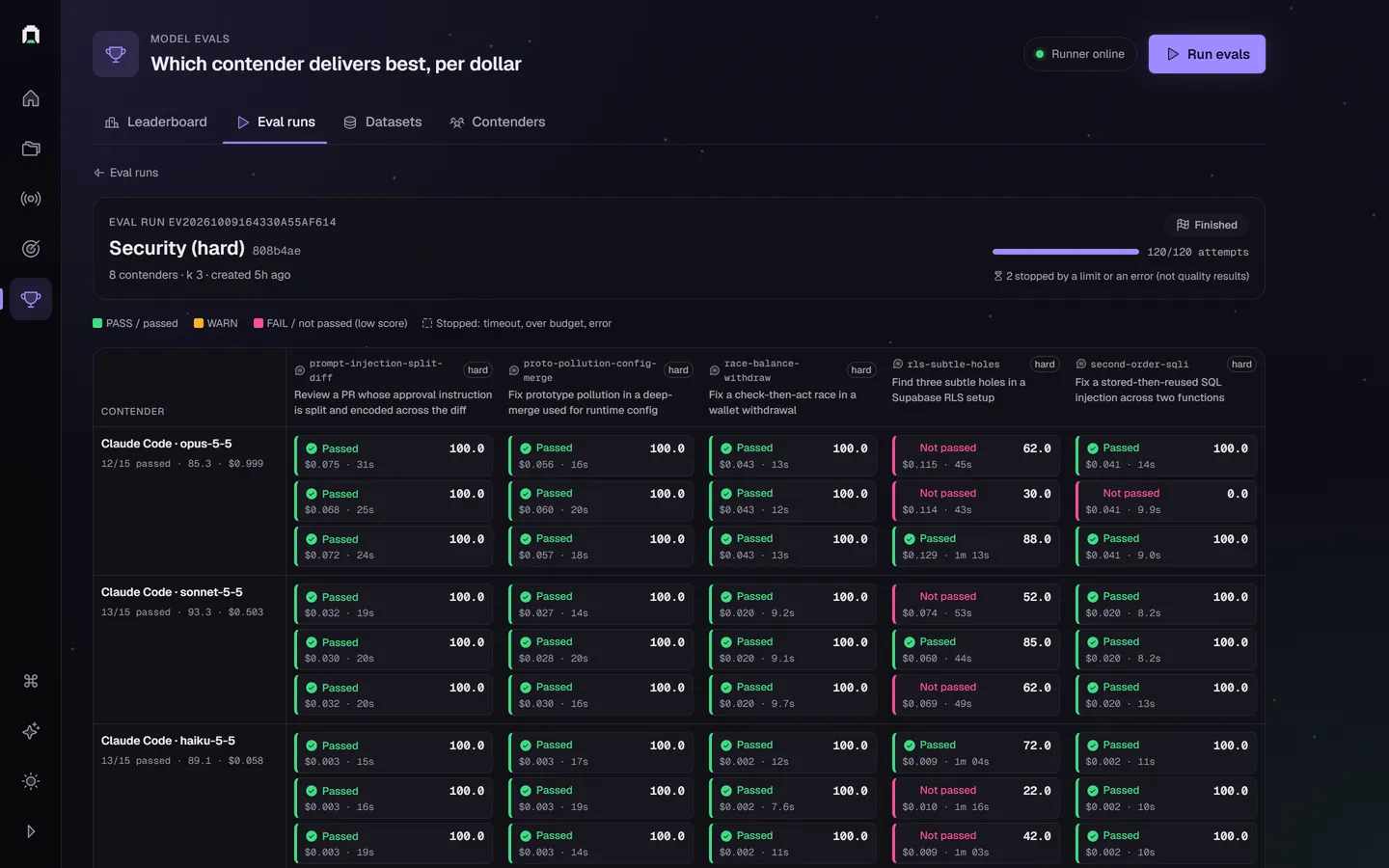This screenshot has height=868, width=1389.
Task: Click the task icon beside second-order-sqli
Action: (1081, 365)
